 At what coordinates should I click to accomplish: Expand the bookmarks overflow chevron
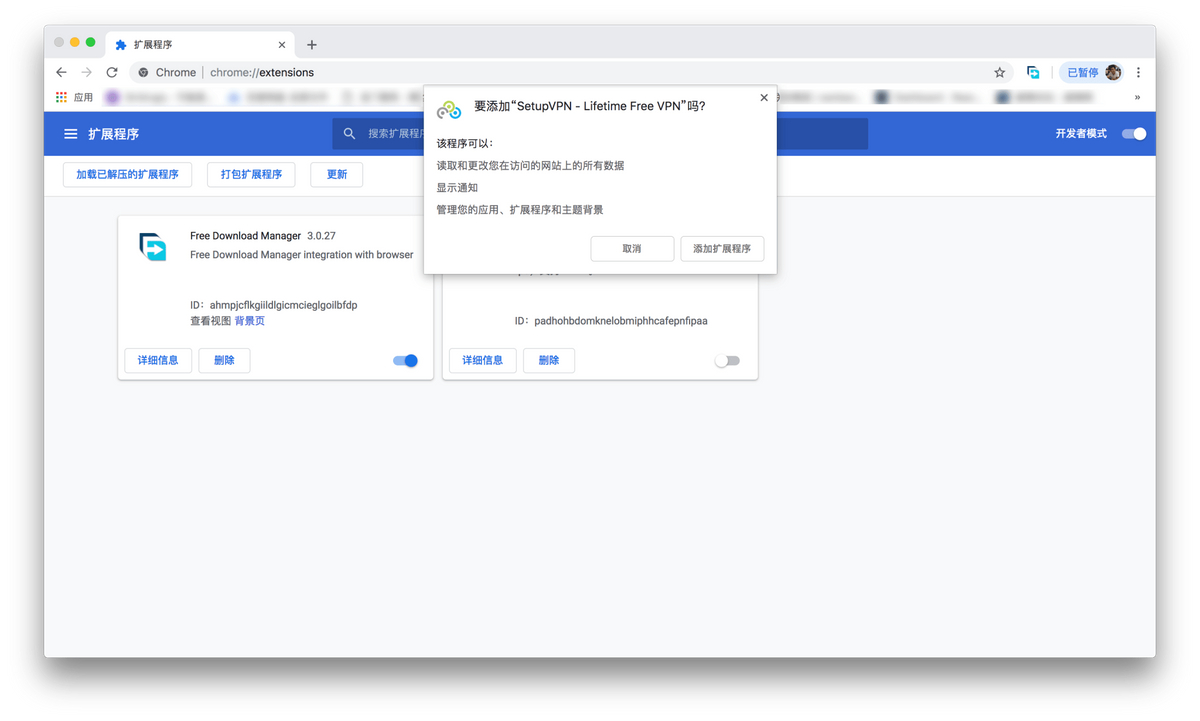pos(1137,97)
